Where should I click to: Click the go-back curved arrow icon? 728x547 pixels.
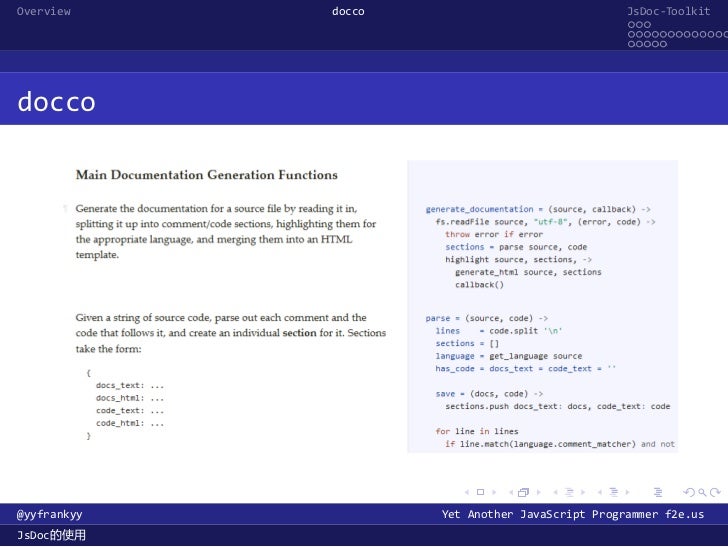click(689, 492)
